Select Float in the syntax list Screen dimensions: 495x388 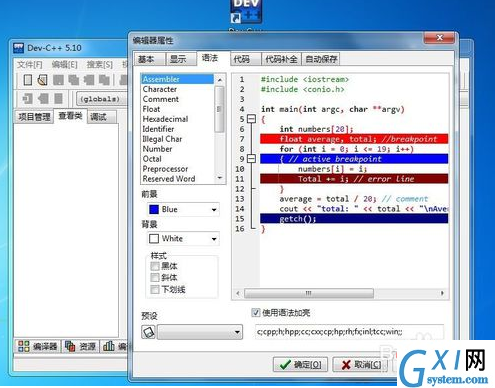177,109
